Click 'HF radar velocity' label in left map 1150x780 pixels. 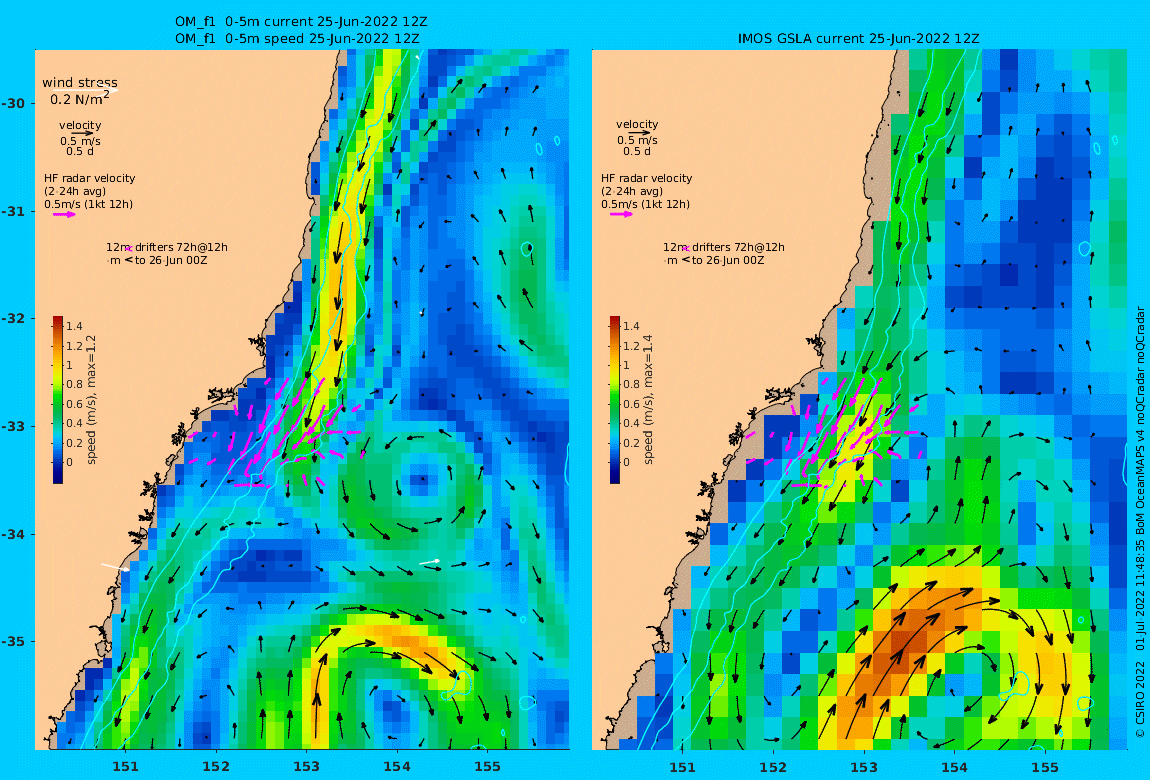[x=89, y=178]
